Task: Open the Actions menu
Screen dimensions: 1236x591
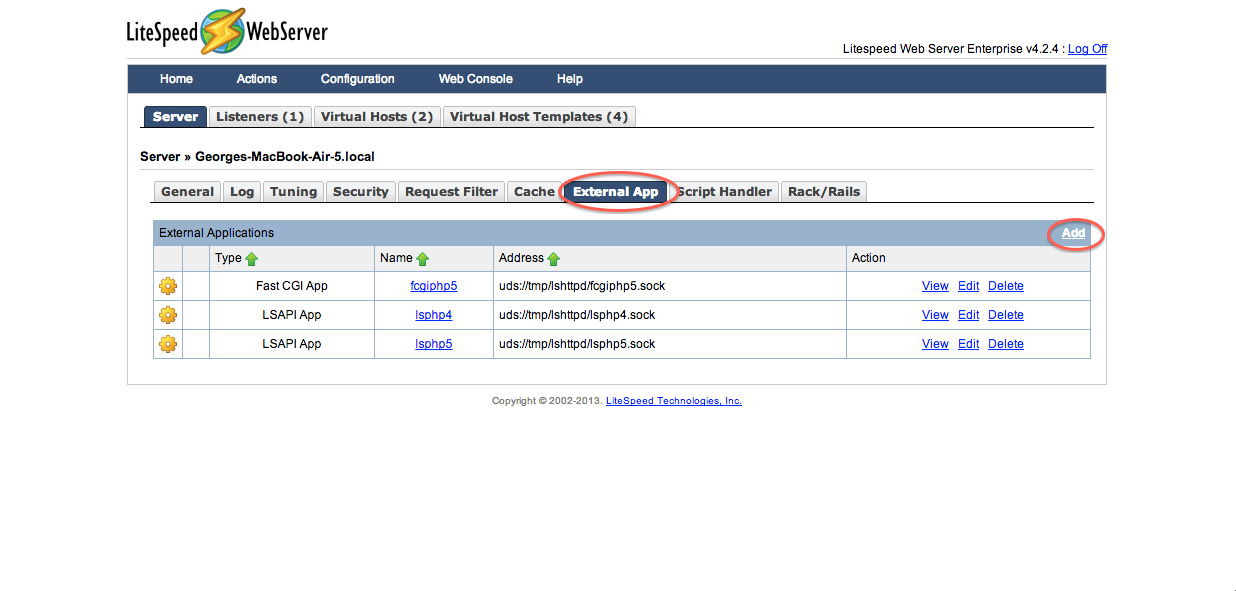Action: pos(257,79)
